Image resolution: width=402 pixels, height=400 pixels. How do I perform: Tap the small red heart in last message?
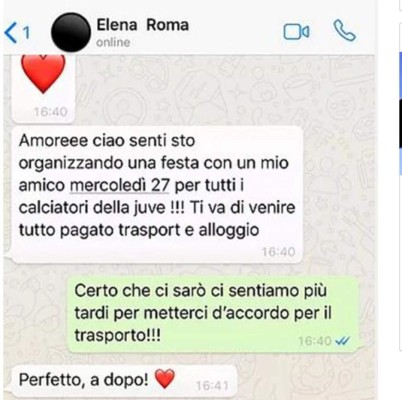(165, 379)
